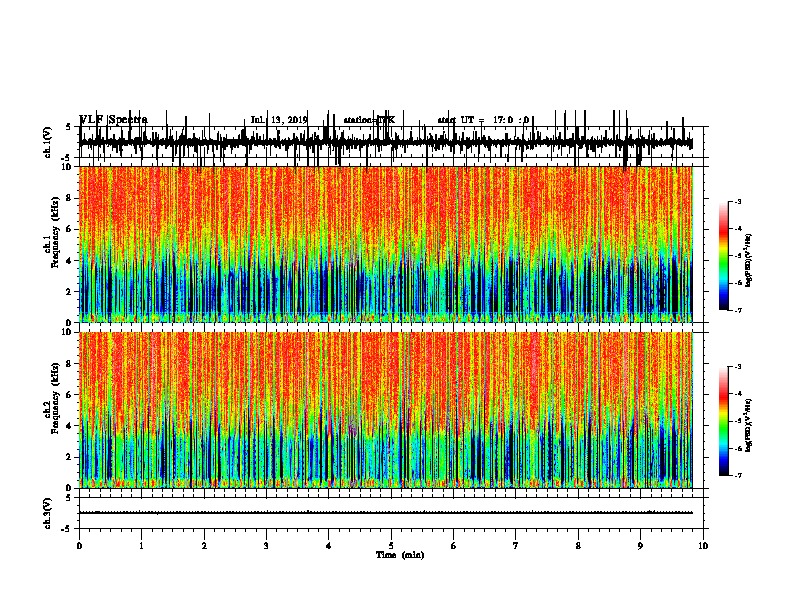Click the "8" tick on the time axis
Viewport: 792px width, 612px height.
[578, 546]
